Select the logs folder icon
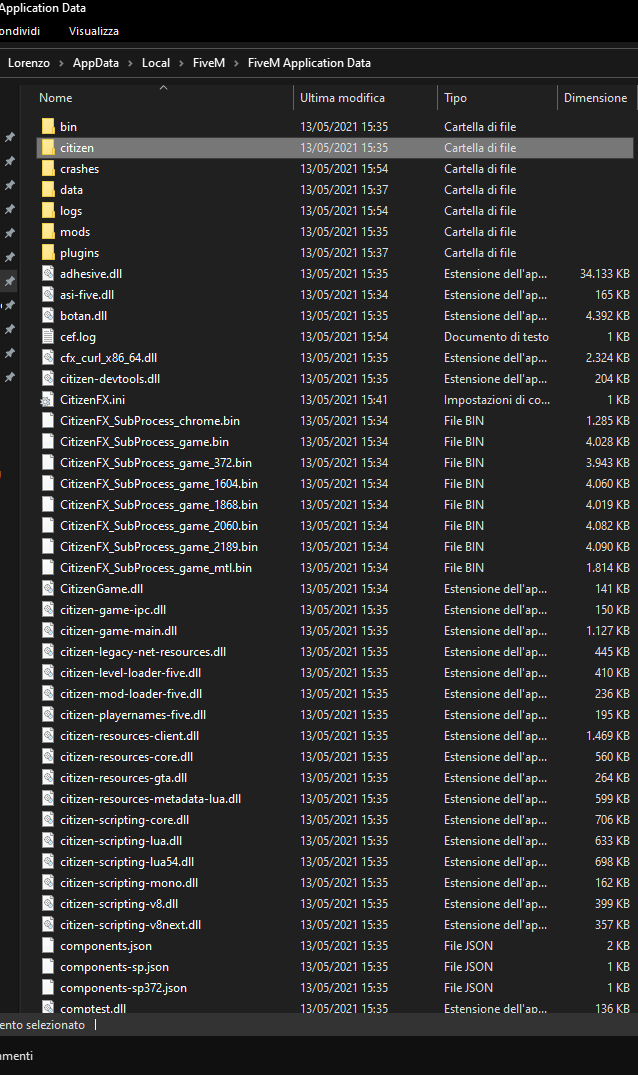The height and width of the screenshot is (1075, 638). [x=48, y=210]
